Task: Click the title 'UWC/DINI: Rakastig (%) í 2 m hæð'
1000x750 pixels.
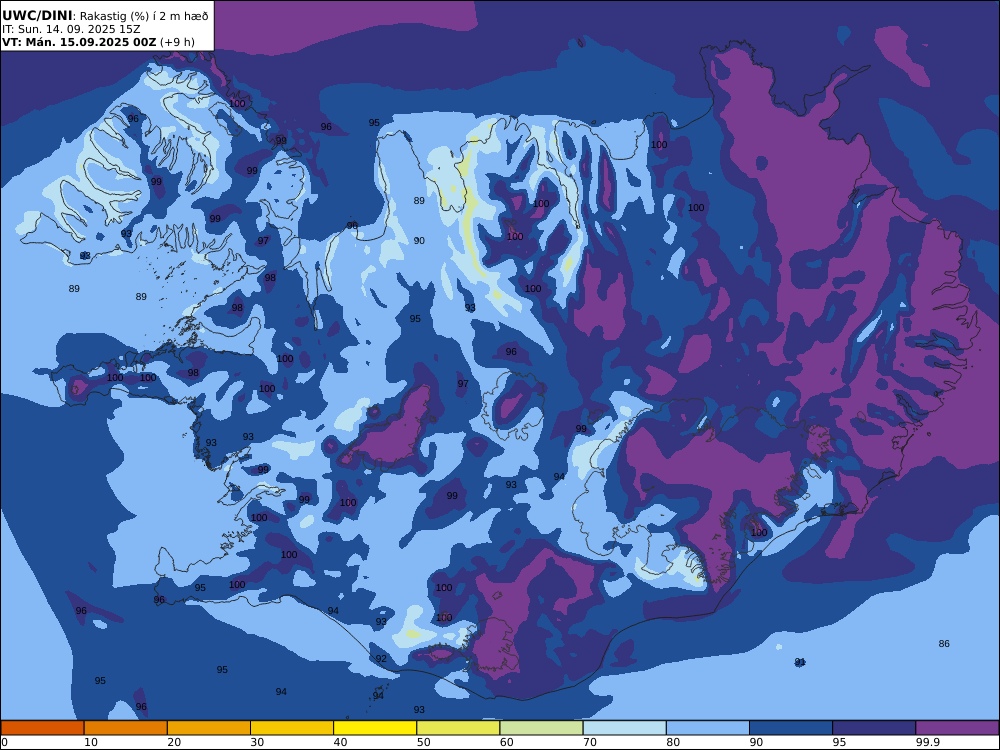Action: pos(105,16)
